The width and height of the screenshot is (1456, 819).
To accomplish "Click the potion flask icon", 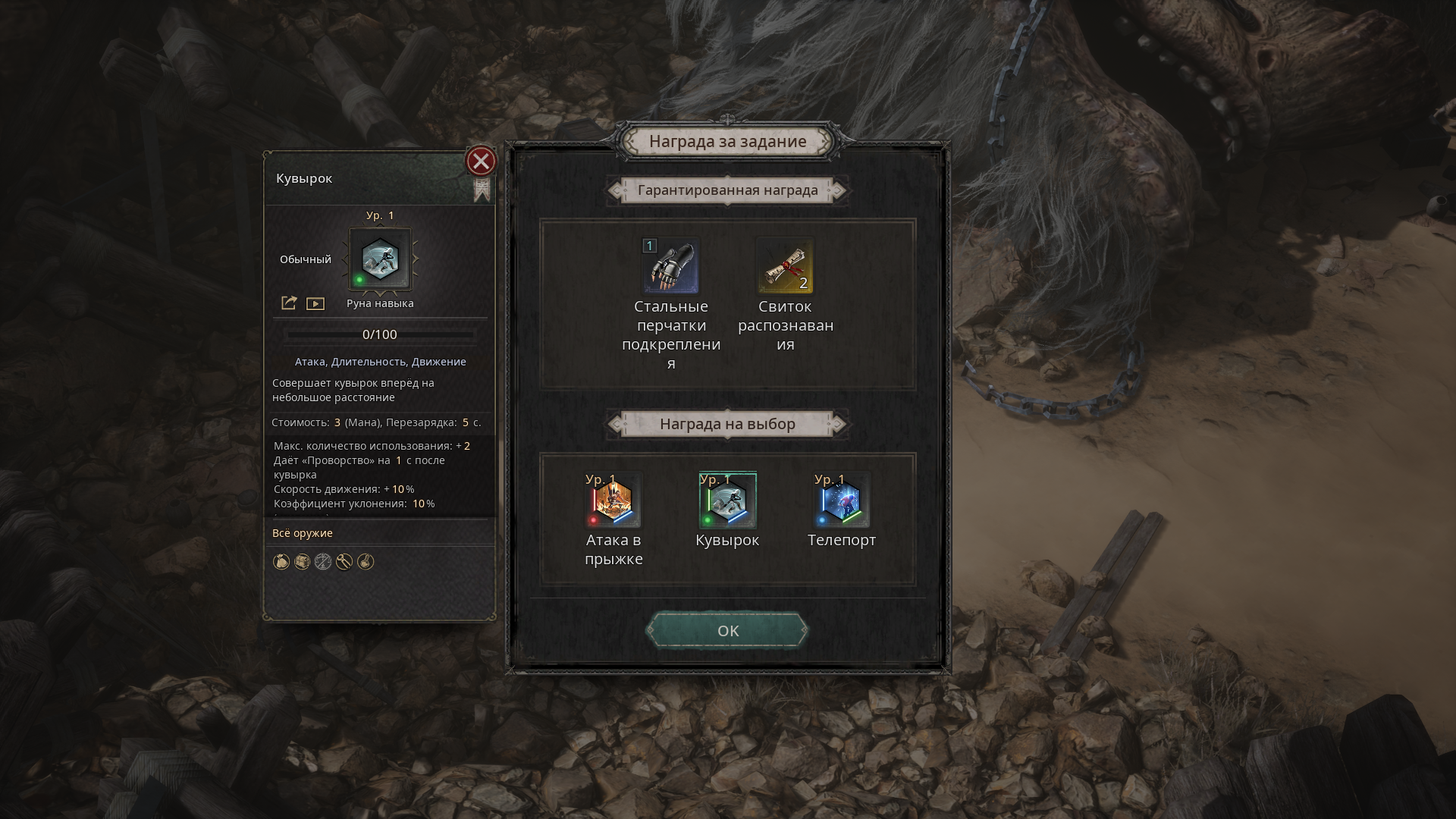I will tap(366, 562).
